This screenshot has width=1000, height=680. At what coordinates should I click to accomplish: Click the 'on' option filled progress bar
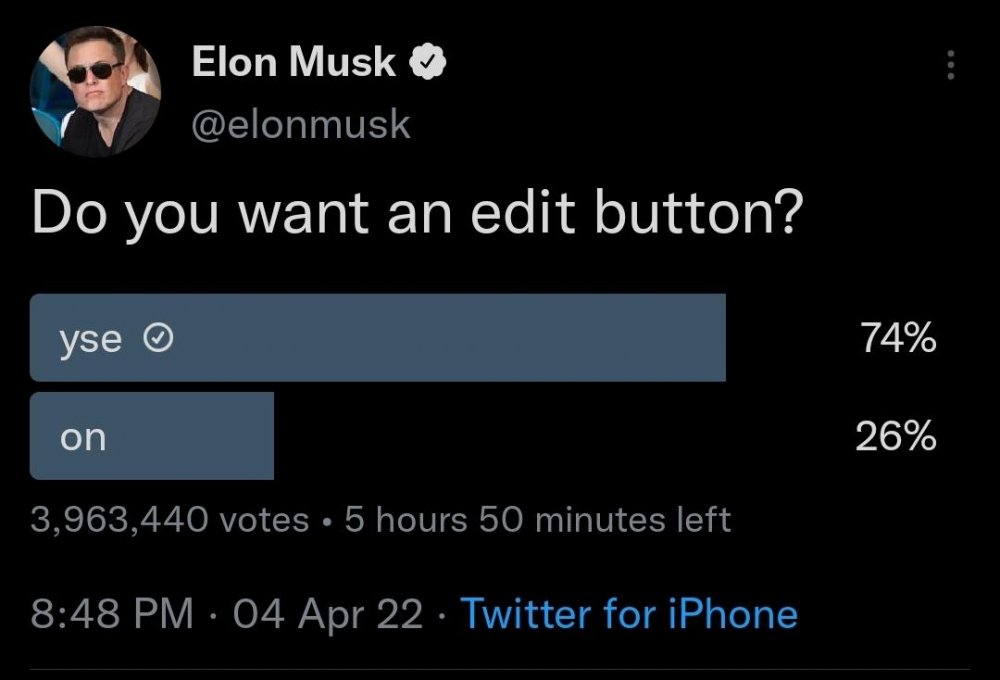152,434
